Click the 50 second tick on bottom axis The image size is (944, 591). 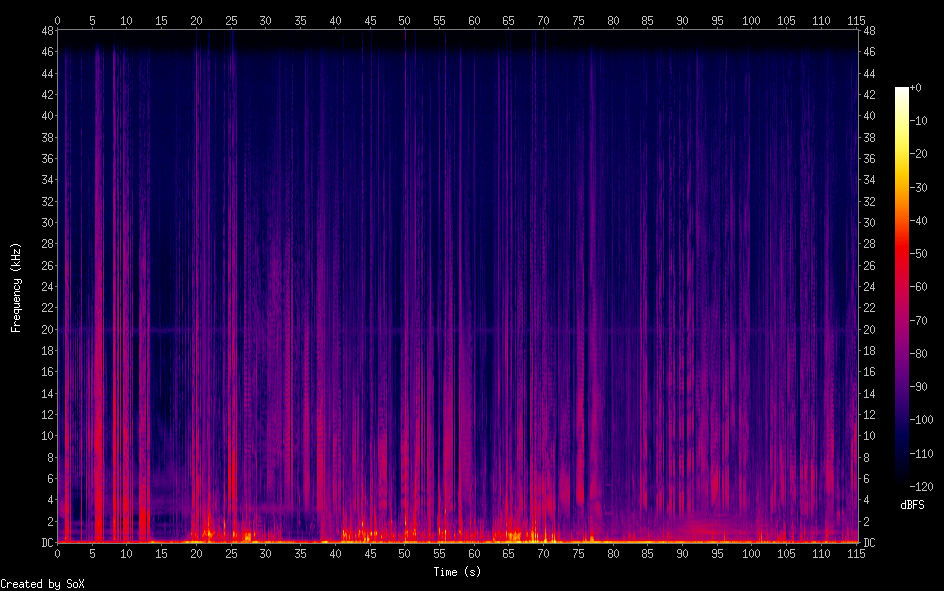pyautogui.click(x=404, y=553)
